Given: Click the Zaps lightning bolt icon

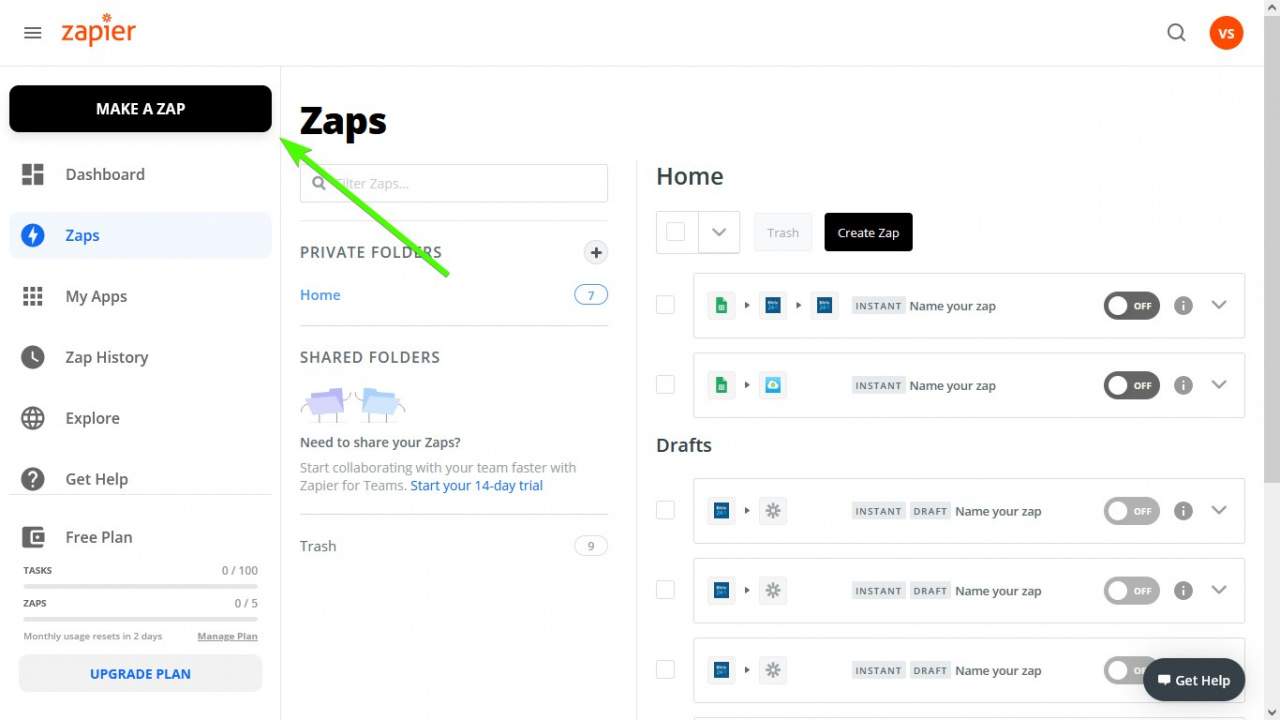Looking at the screenshot, I should point(33,235).
